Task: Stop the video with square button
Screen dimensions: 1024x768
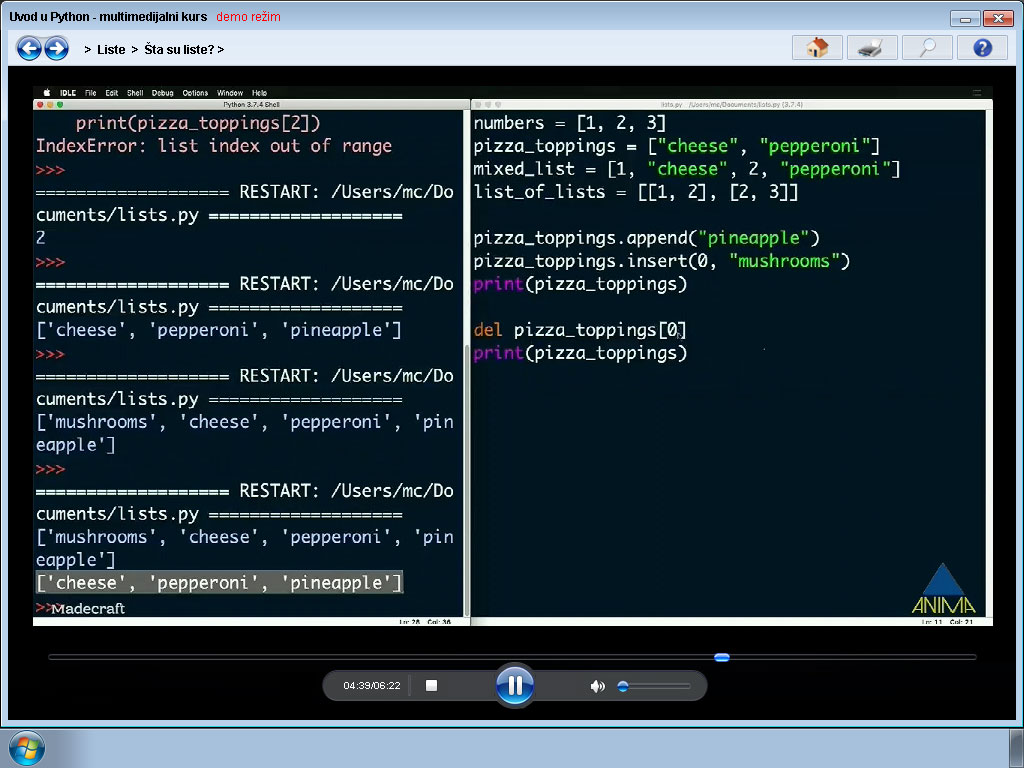Action: coord(432,686)
